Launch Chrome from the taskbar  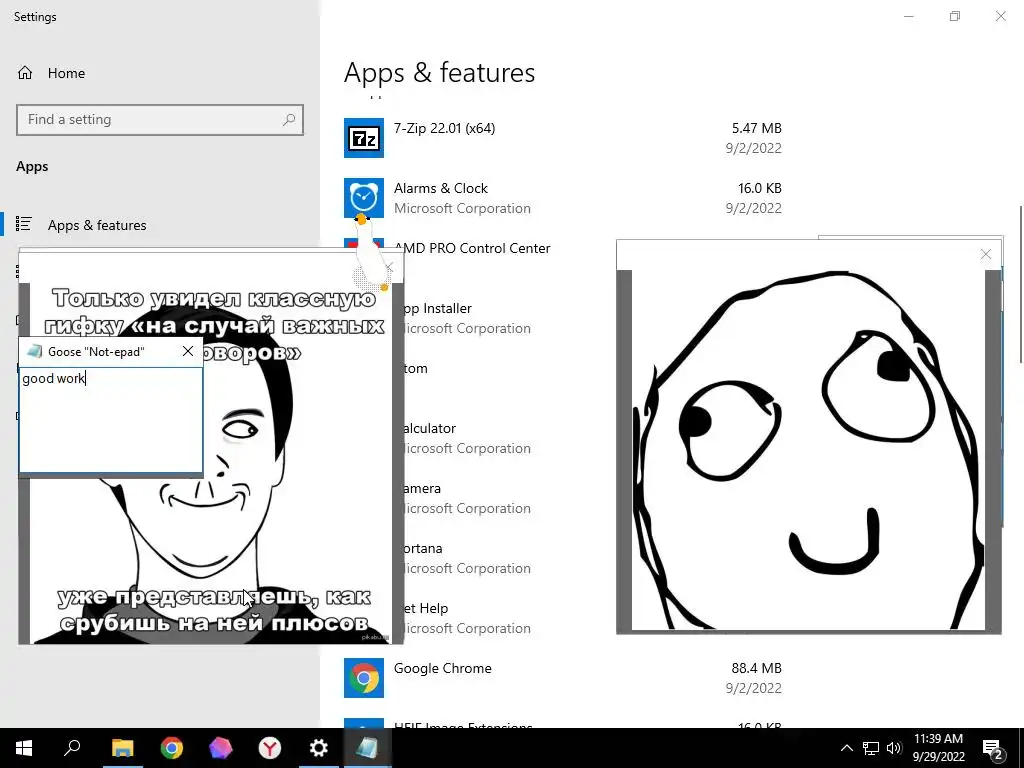click(171, 748)
